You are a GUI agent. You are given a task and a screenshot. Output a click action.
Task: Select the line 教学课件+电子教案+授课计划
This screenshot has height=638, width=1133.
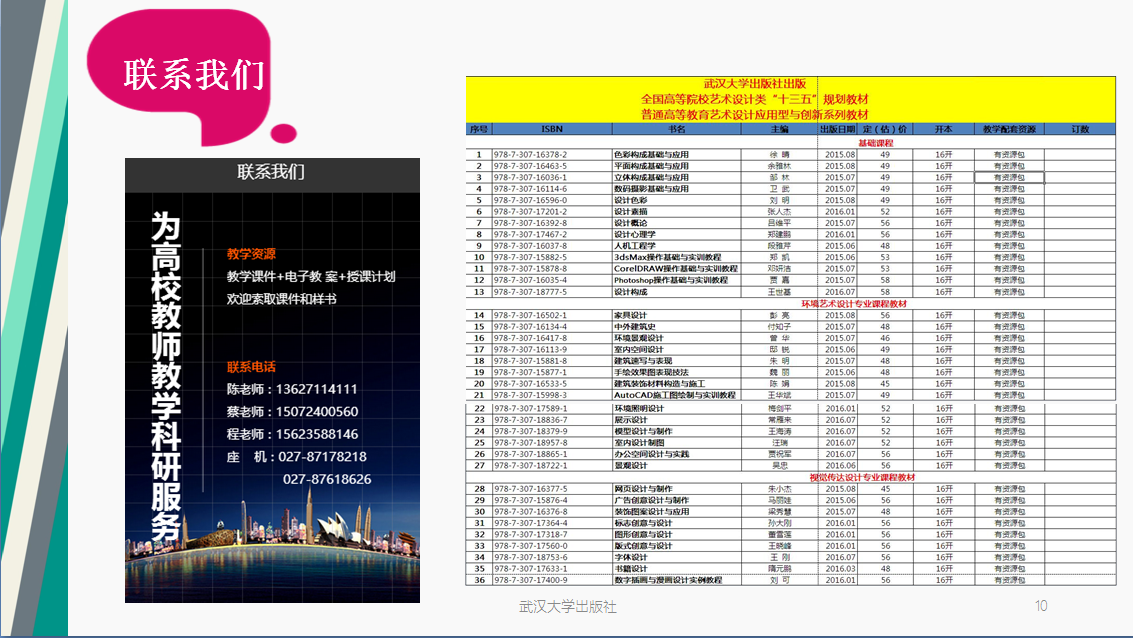coord(311,277)
